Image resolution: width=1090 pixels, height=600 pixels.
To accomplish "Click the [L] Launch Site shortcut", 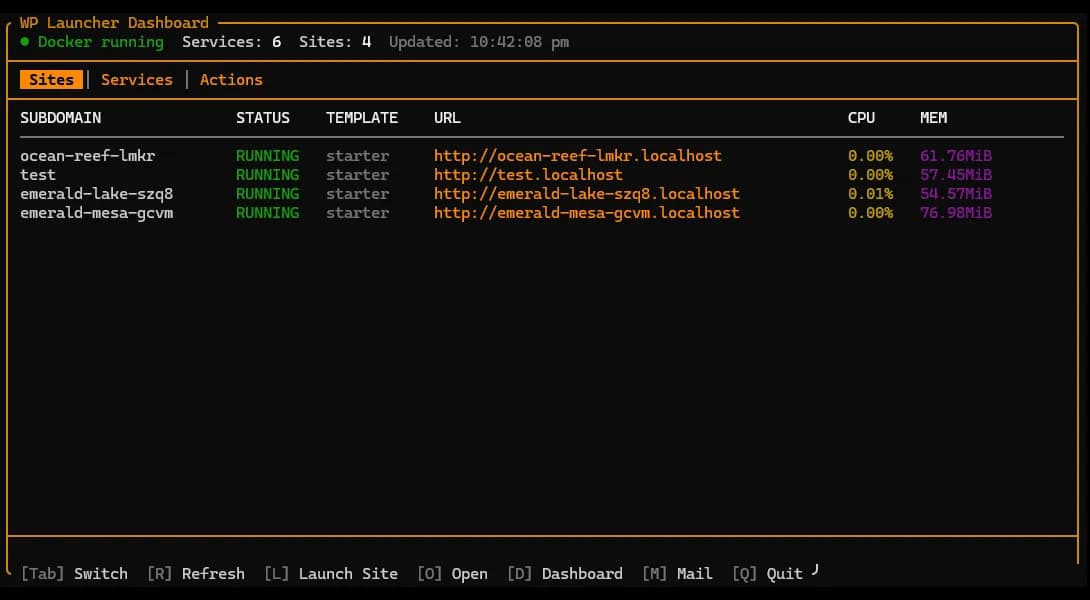I will pos(331,574).
